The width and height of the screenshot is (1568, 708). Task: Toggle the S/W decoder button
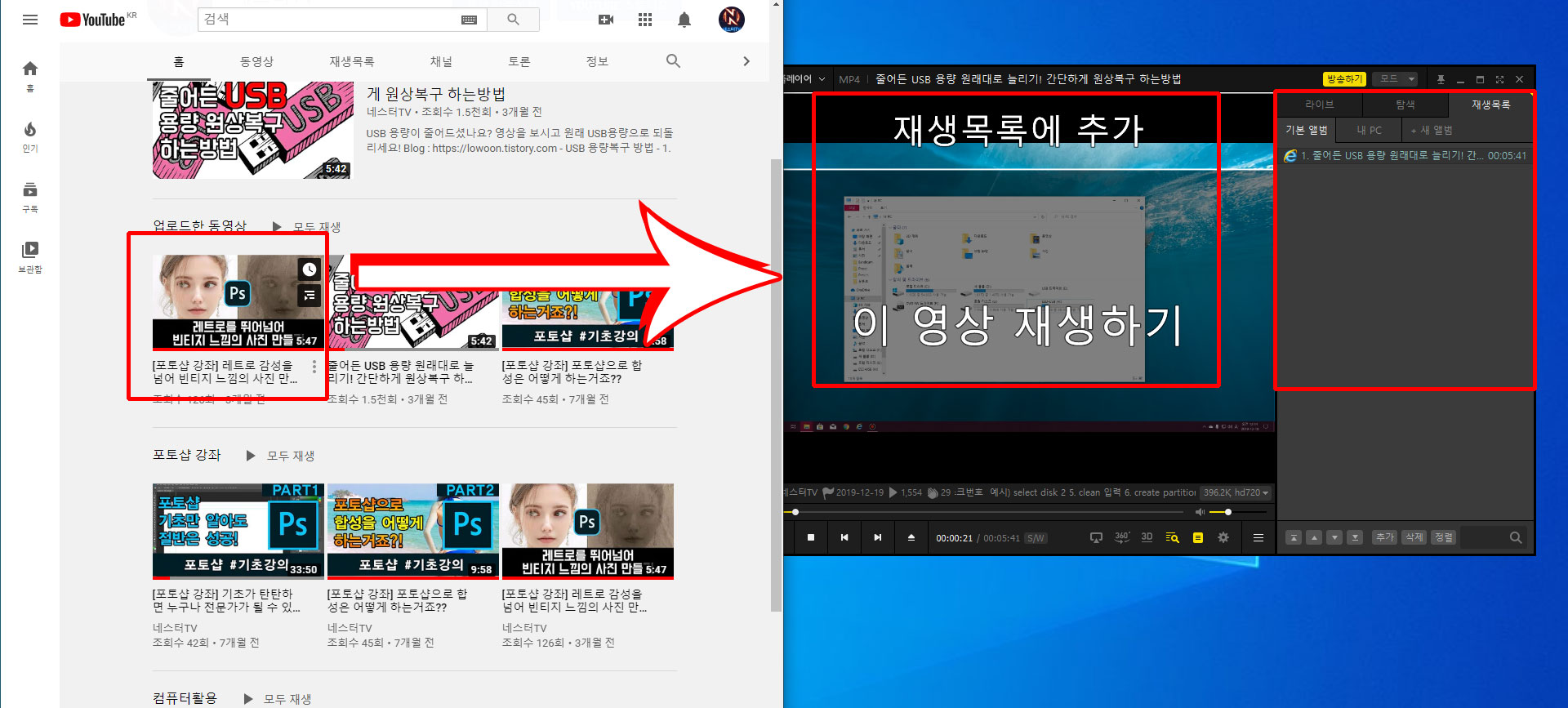click(1036, 538)
